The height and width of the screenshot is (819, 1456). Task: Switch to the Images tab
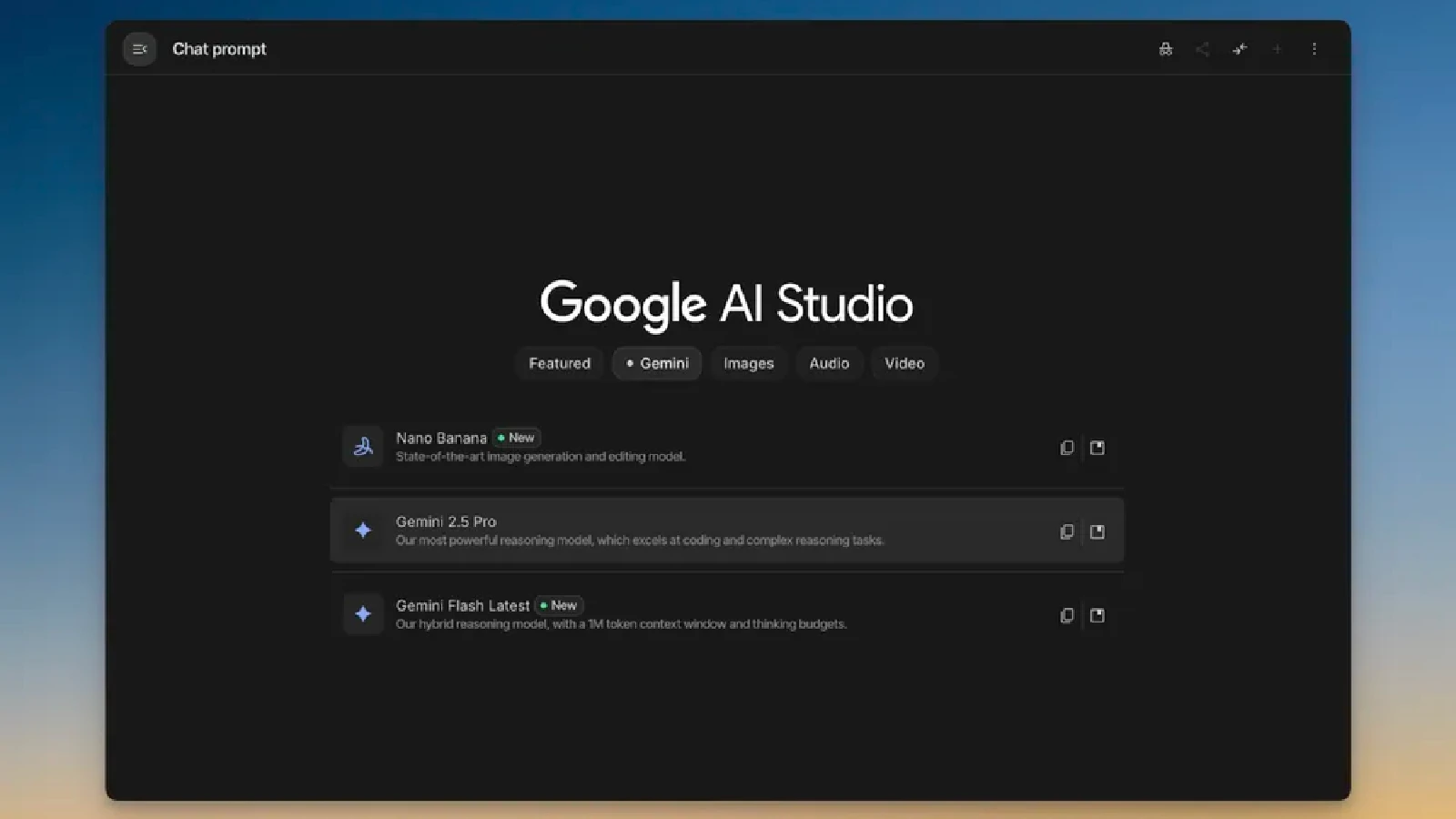(748, 363)
